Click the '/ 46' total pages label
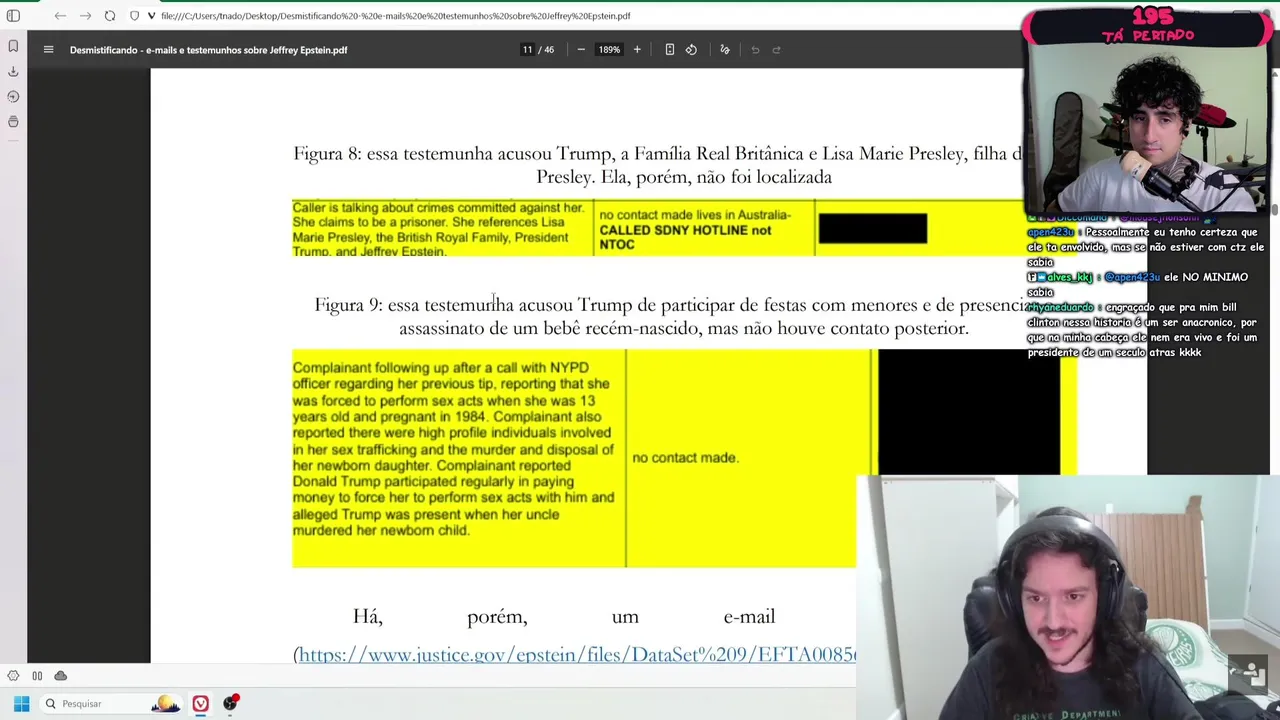 (546, 49)
